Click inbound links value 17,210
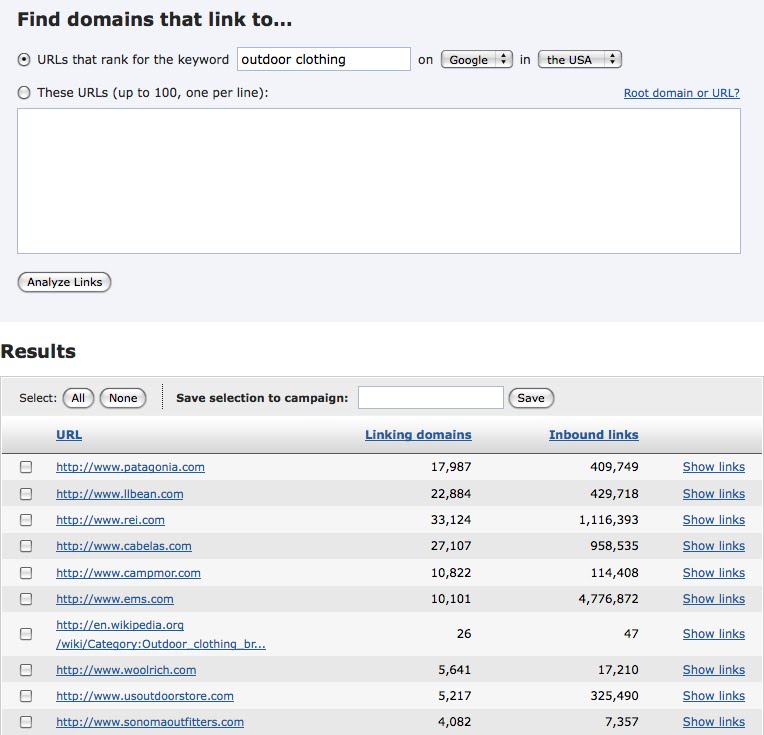 tap(618, 670)
